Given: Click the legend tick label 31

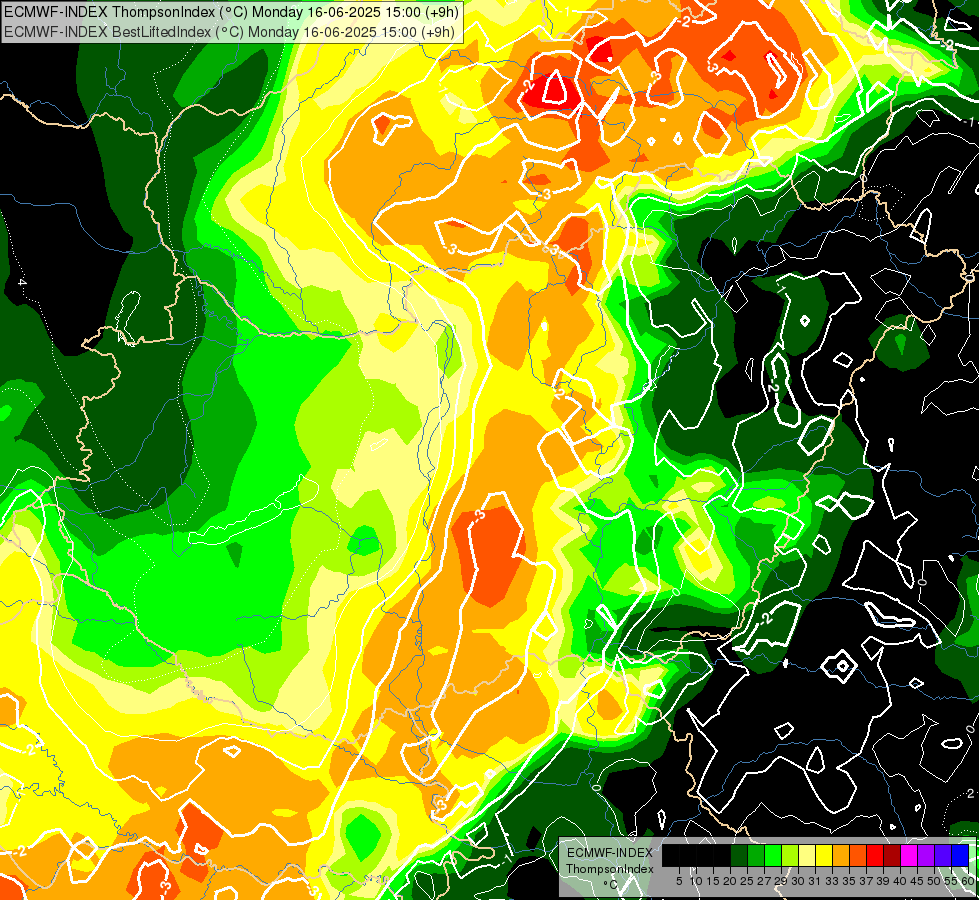Looking at the screenshot, I should pyautogui.click(x=815, y=881).
